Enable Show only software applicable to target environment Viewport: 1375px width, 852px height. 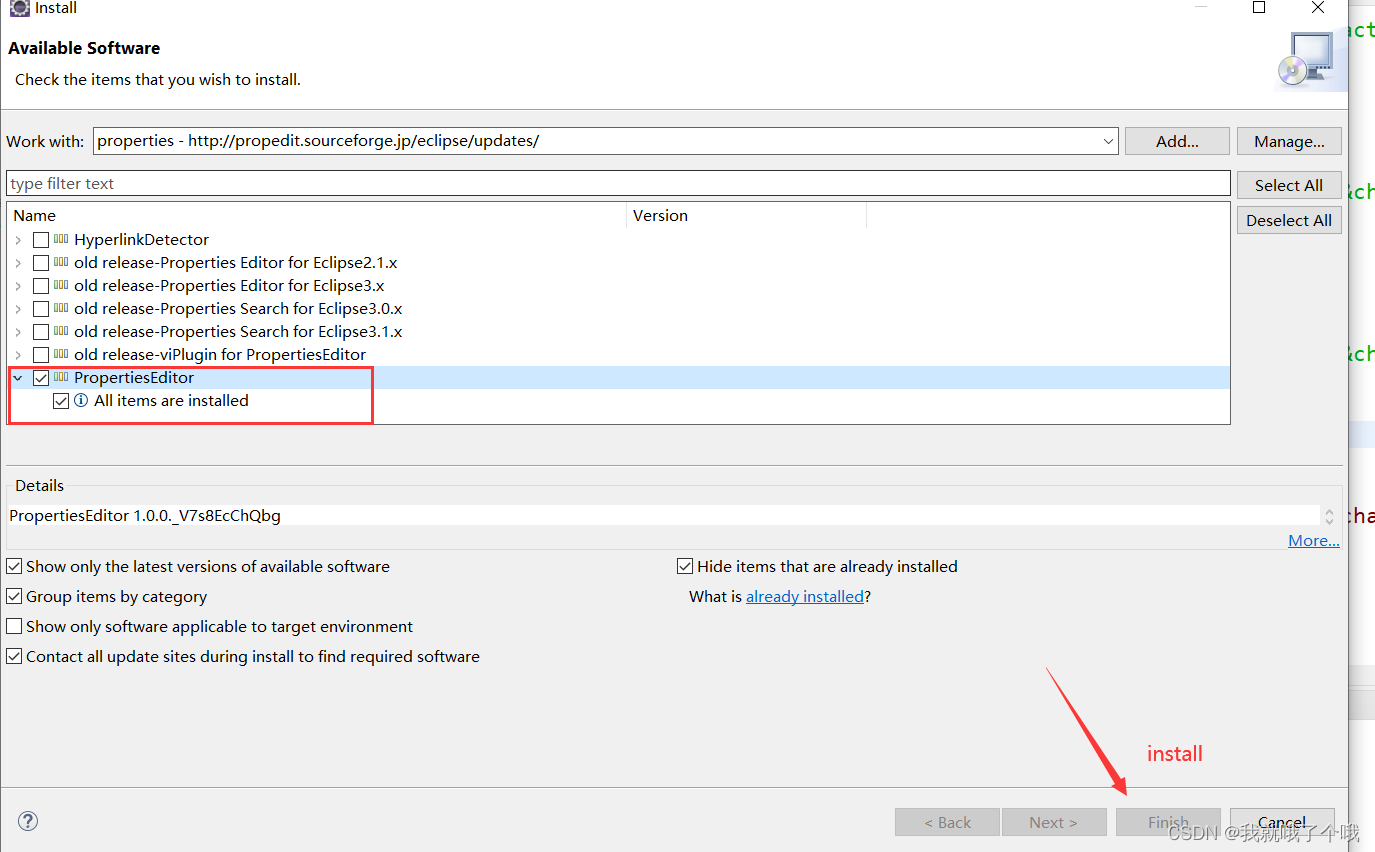tap(14, 626)
